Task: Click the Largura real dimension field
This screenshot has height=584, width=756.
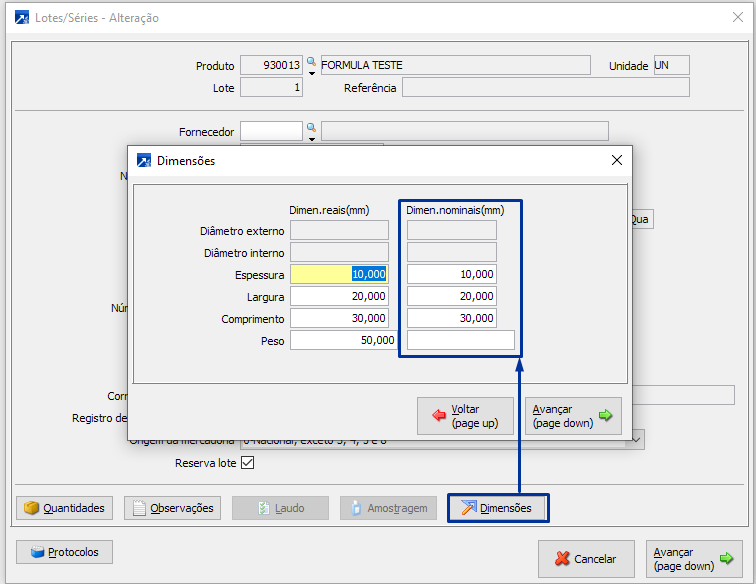Action: point(339,296)
